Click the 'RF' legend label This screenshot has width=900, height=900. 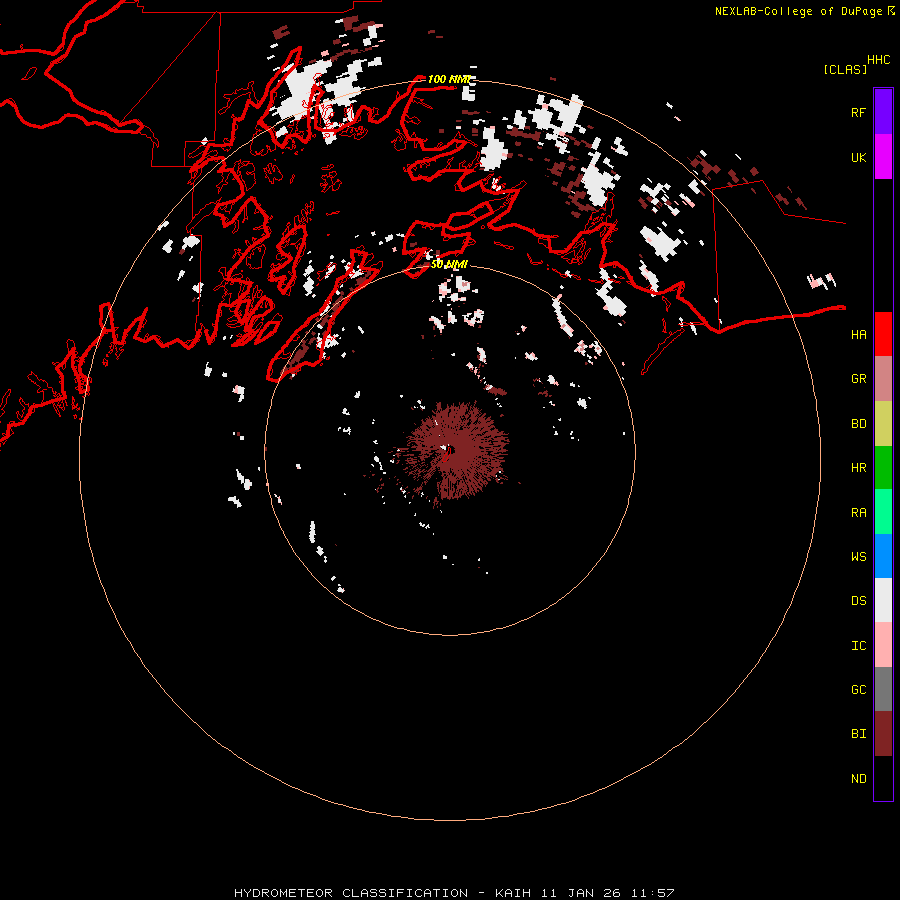click(x=858, y=112)
